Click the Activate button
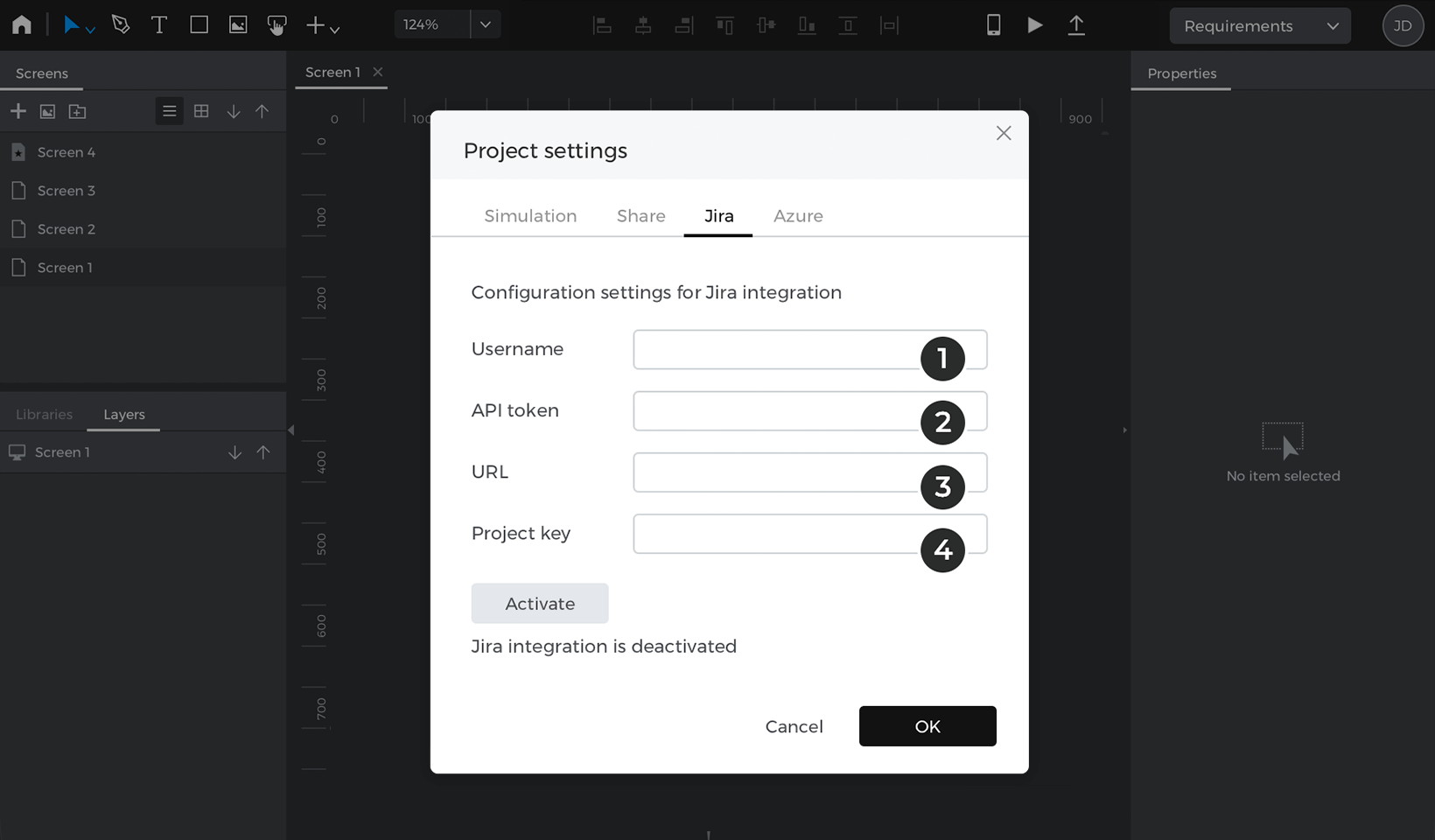The width and height of the screenshot is (1435, 840). click(x=540, y=604)
